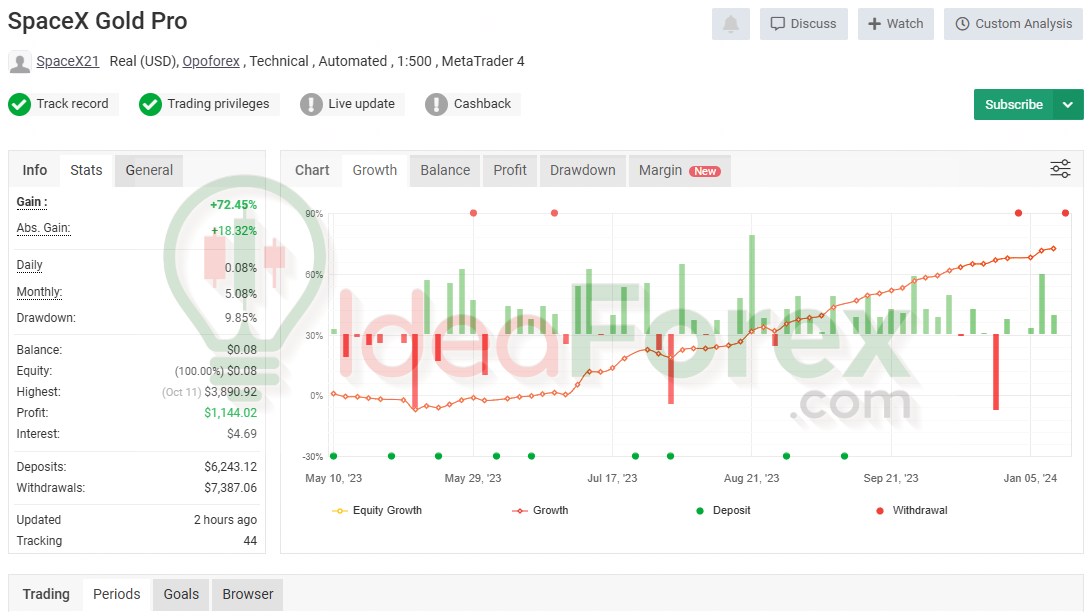Toggle Growth legend series

click(540, 510)
